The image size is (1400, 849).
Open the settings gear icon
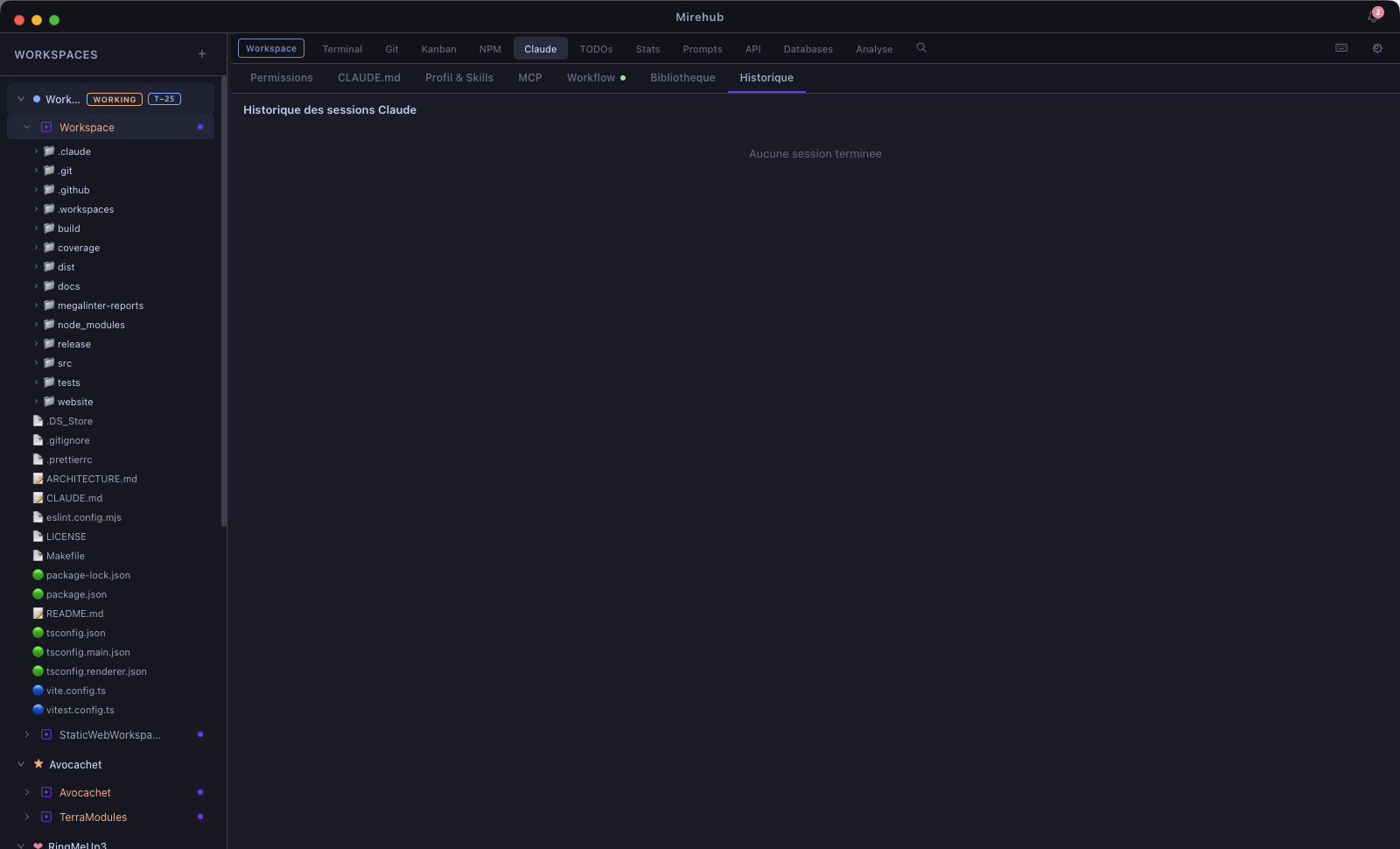[x=1377, y=48]
